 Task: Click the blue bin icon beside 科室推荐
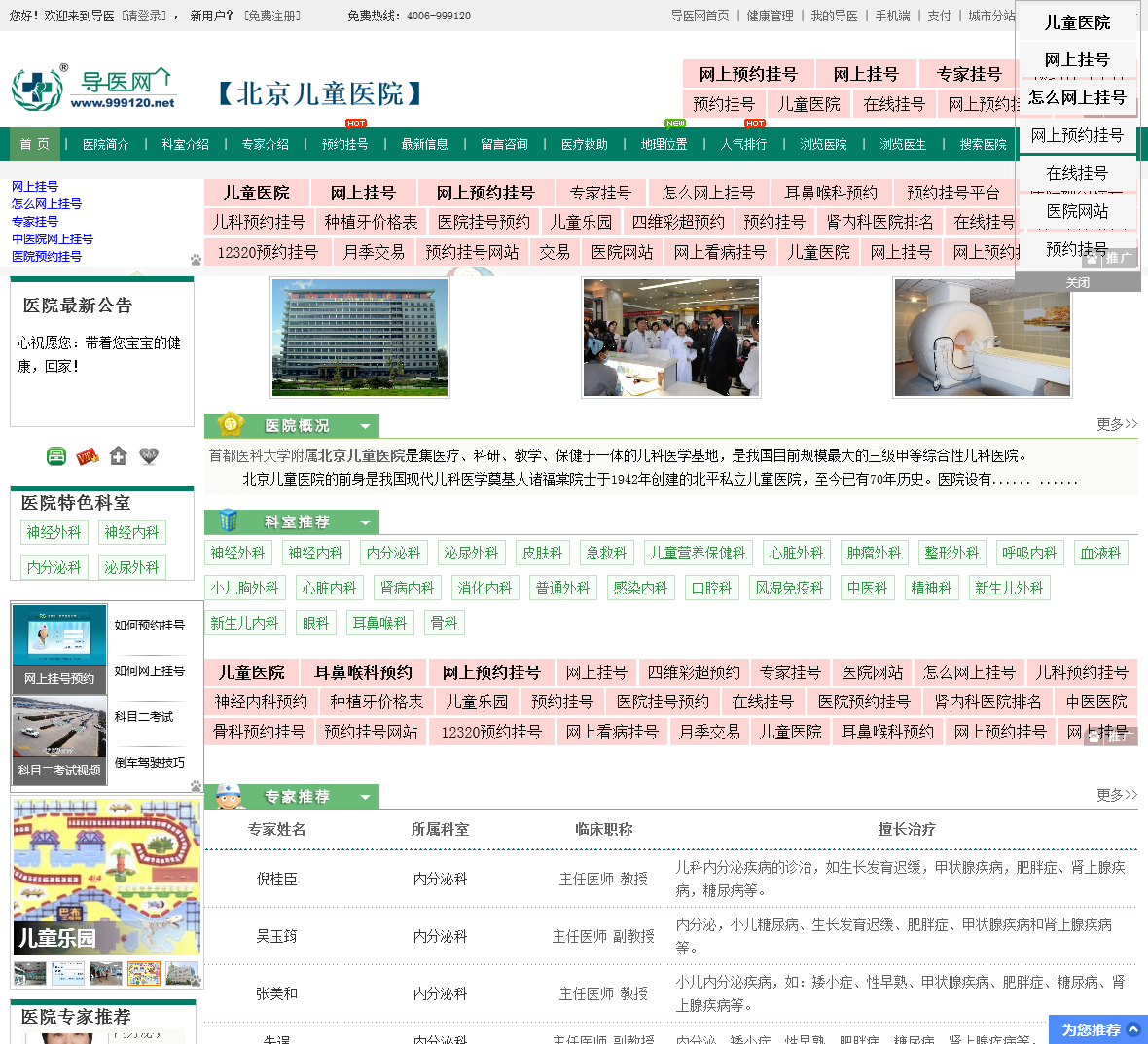229,521
